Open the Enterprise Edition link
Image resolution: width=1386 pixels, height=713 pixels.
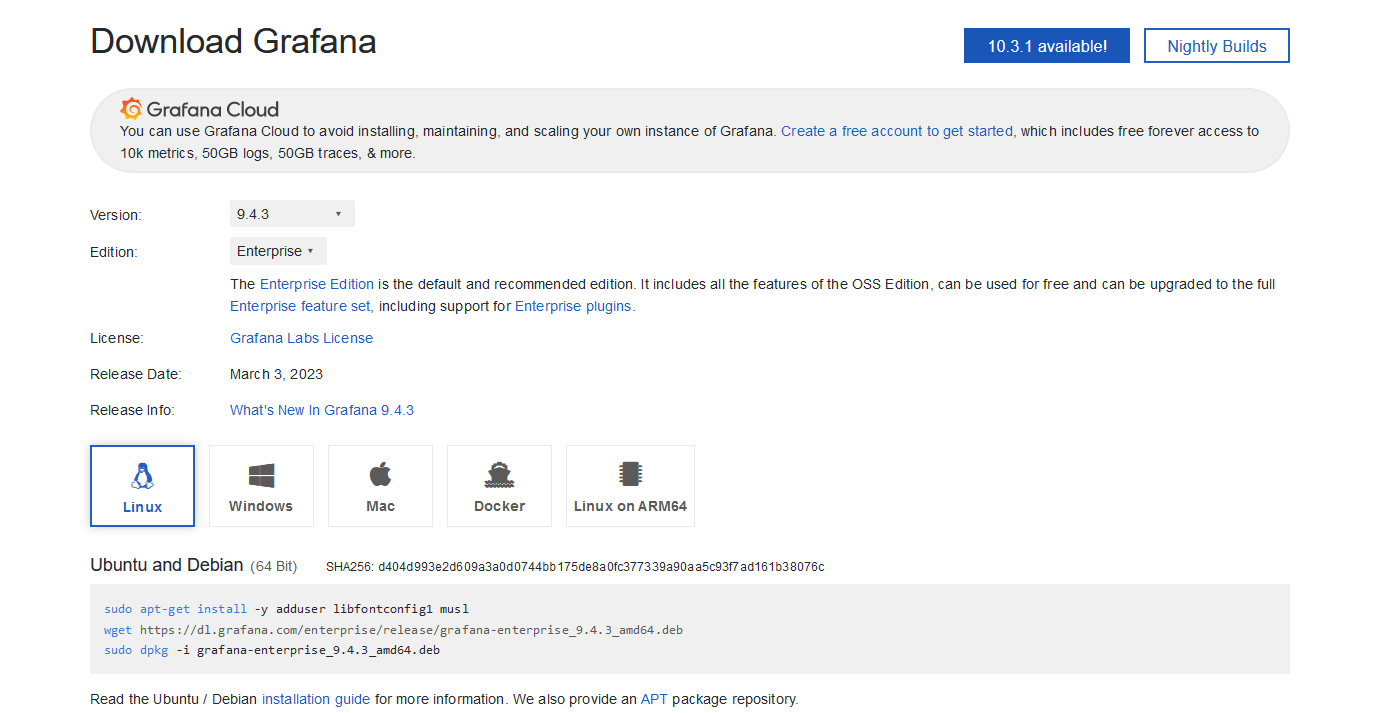[x=317, y=284]
